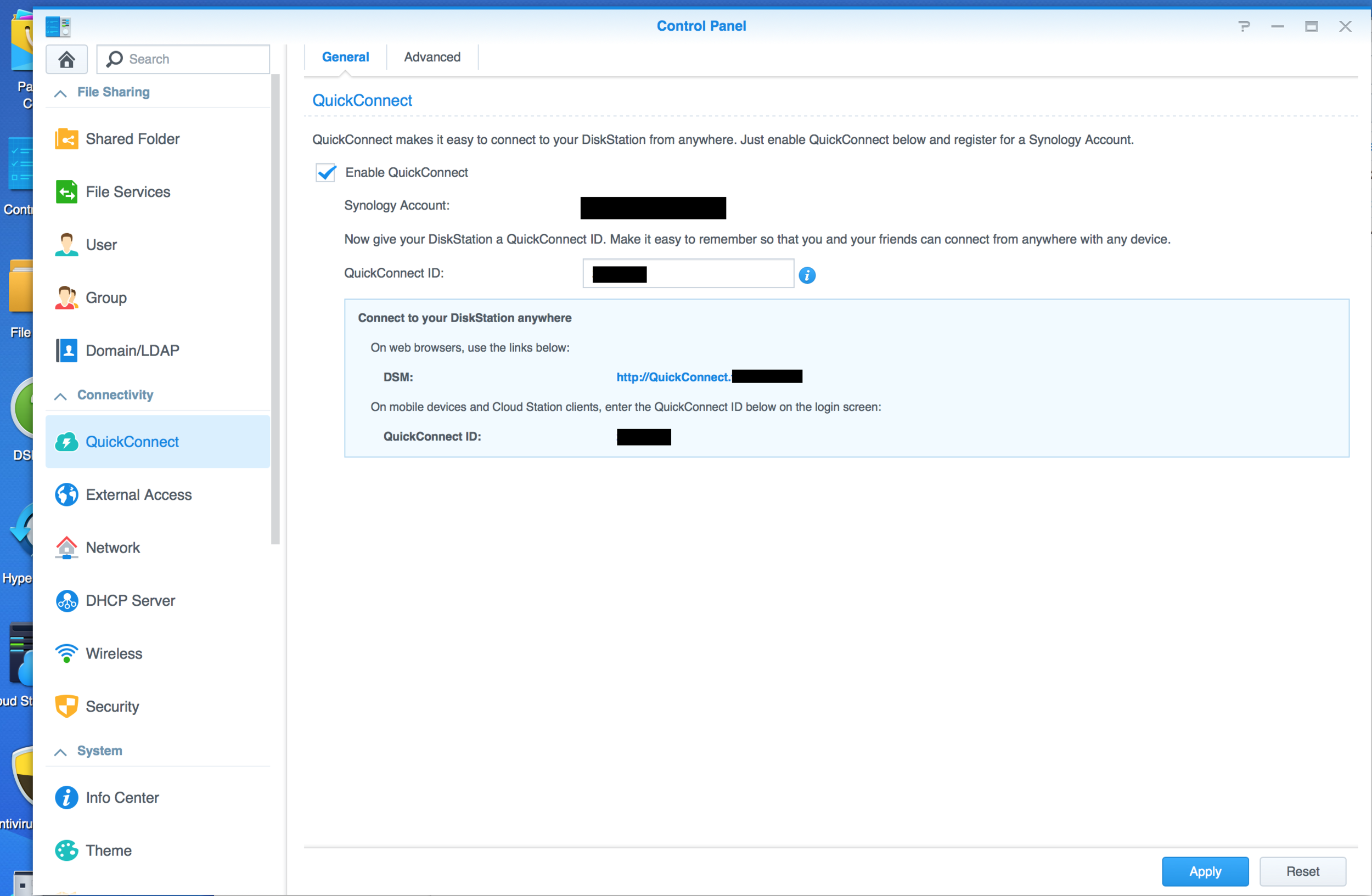The width and height of the screenshot is (1372, 896).
Task: Click the Domain/LDAP icon
Action: click(66, 350)
